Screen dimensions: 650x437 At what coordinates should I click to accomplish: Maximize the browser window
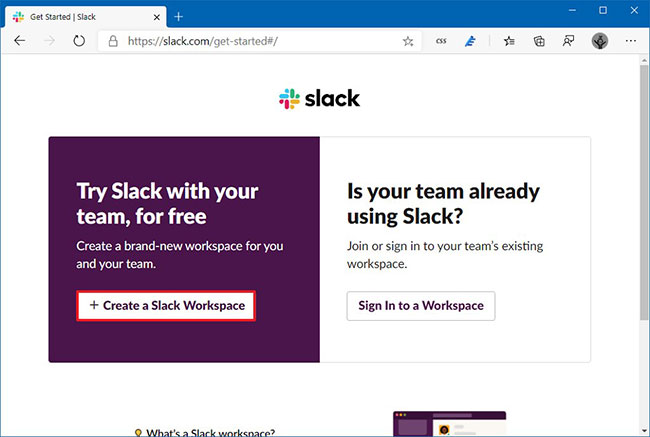(603, 10)
